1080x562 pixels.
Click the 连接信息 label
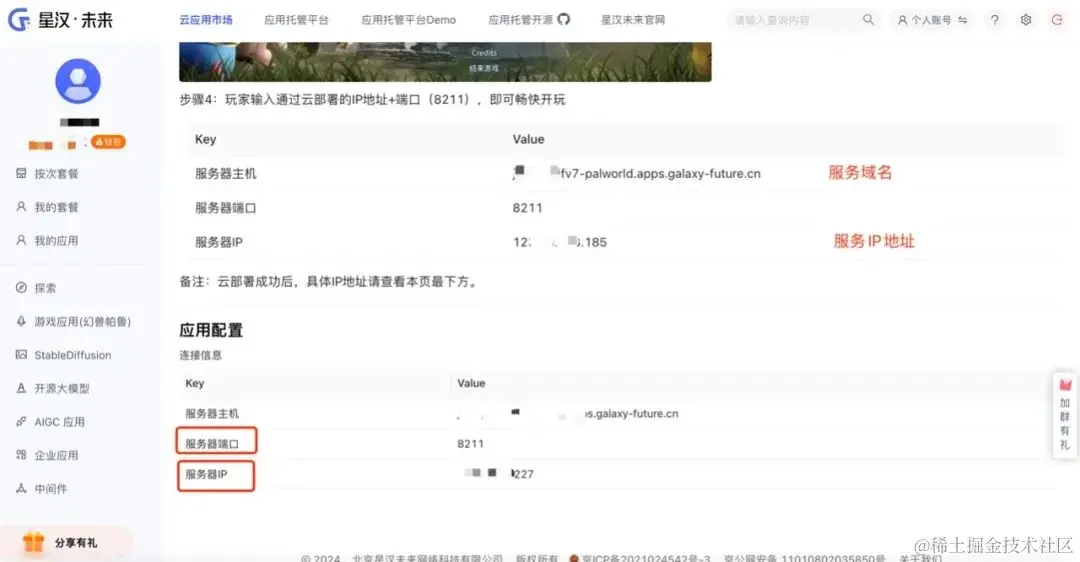point(200,355)
